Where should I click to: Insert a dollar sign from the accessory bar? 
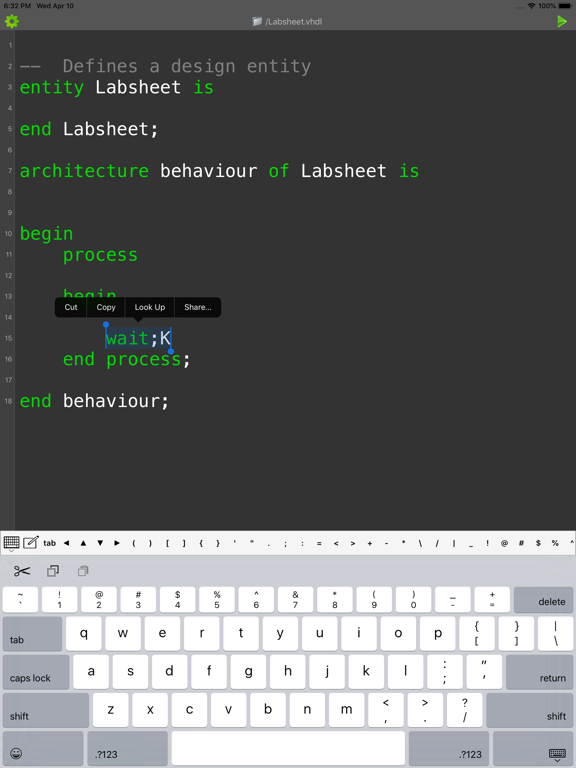click(538, 543)
